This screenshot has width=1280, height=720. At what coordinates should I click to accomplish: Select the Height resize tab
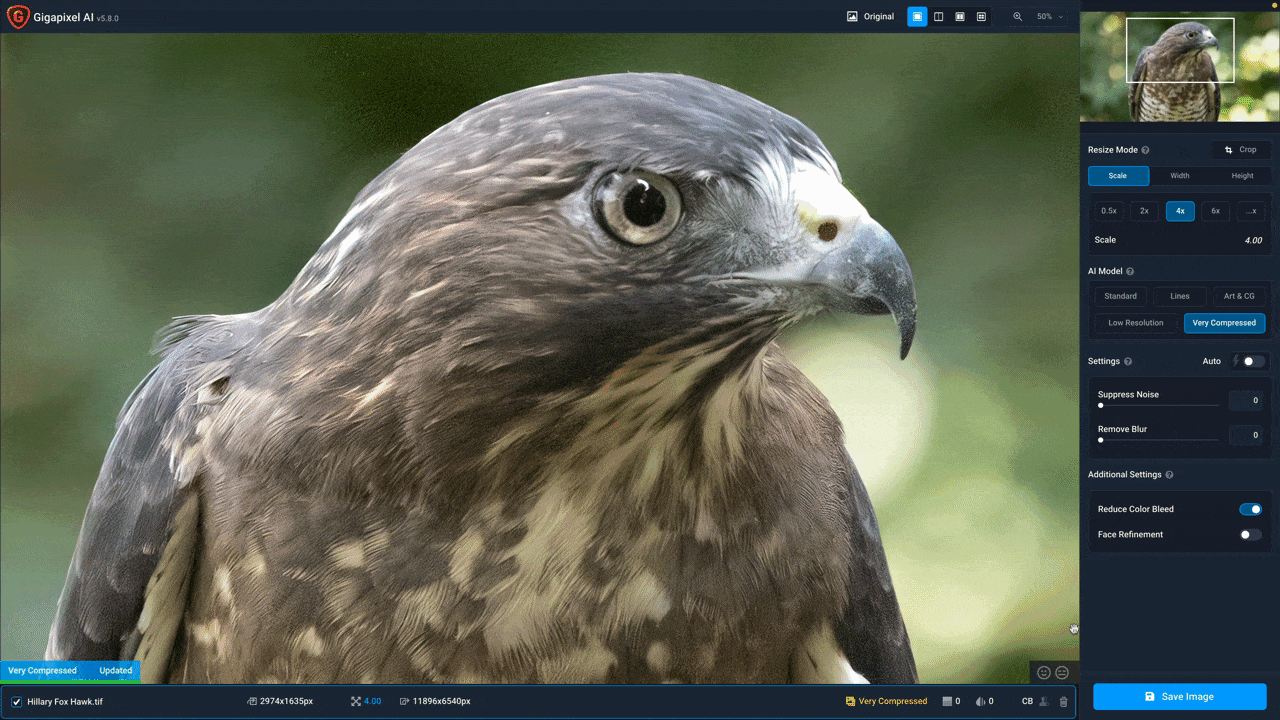click(x=1242, y=176)
